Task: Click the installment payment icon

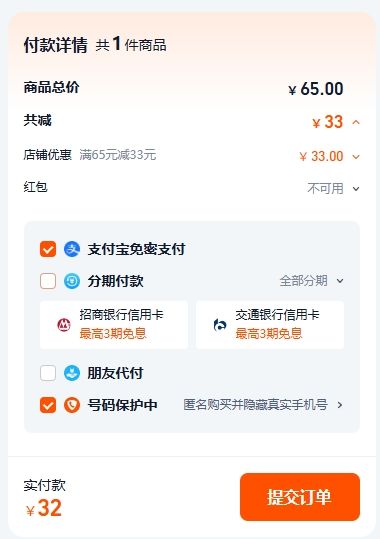Action: pyautogui.click(x=72, y=281)
